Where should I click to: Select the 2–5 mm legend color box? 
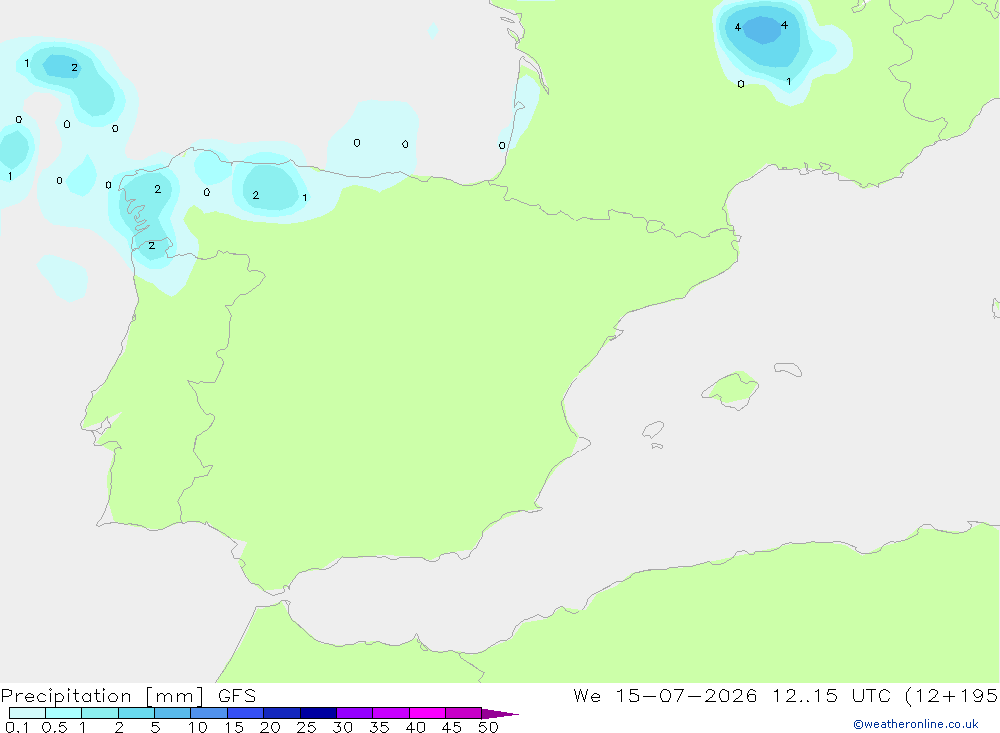pyautogui.click(x=136, y=713)
